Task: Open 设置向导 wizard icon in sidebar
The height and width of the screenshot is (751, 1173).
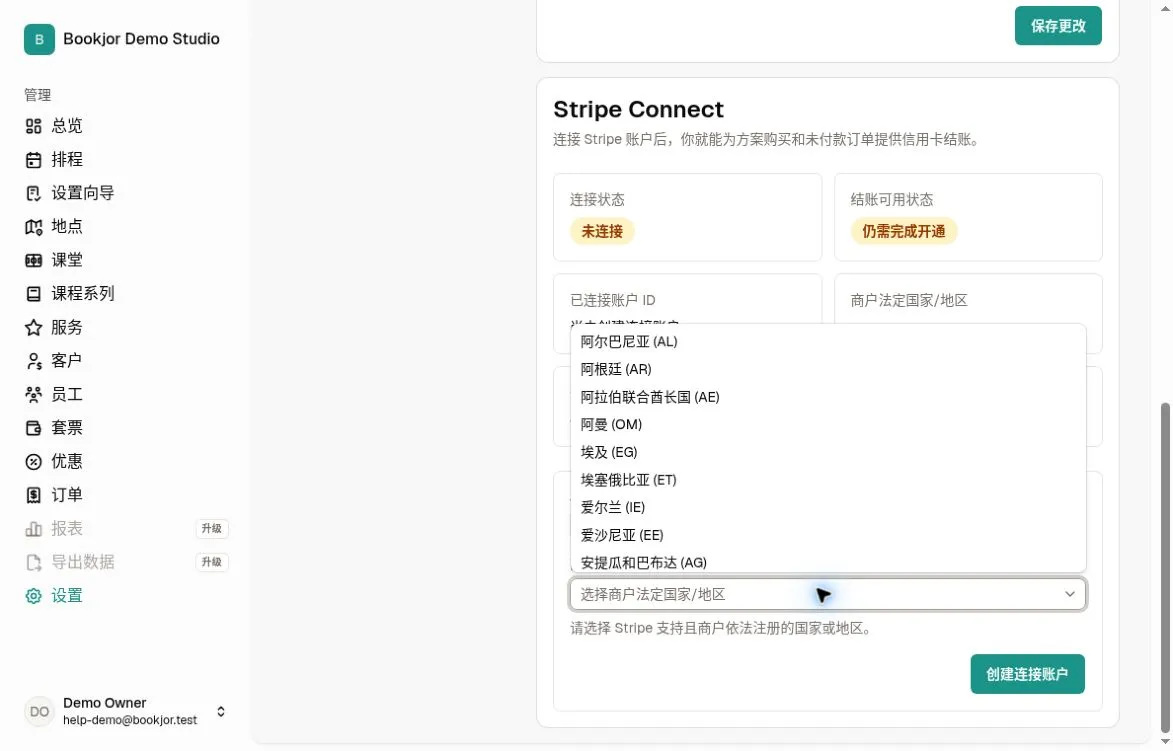Action: click(33, 194)
